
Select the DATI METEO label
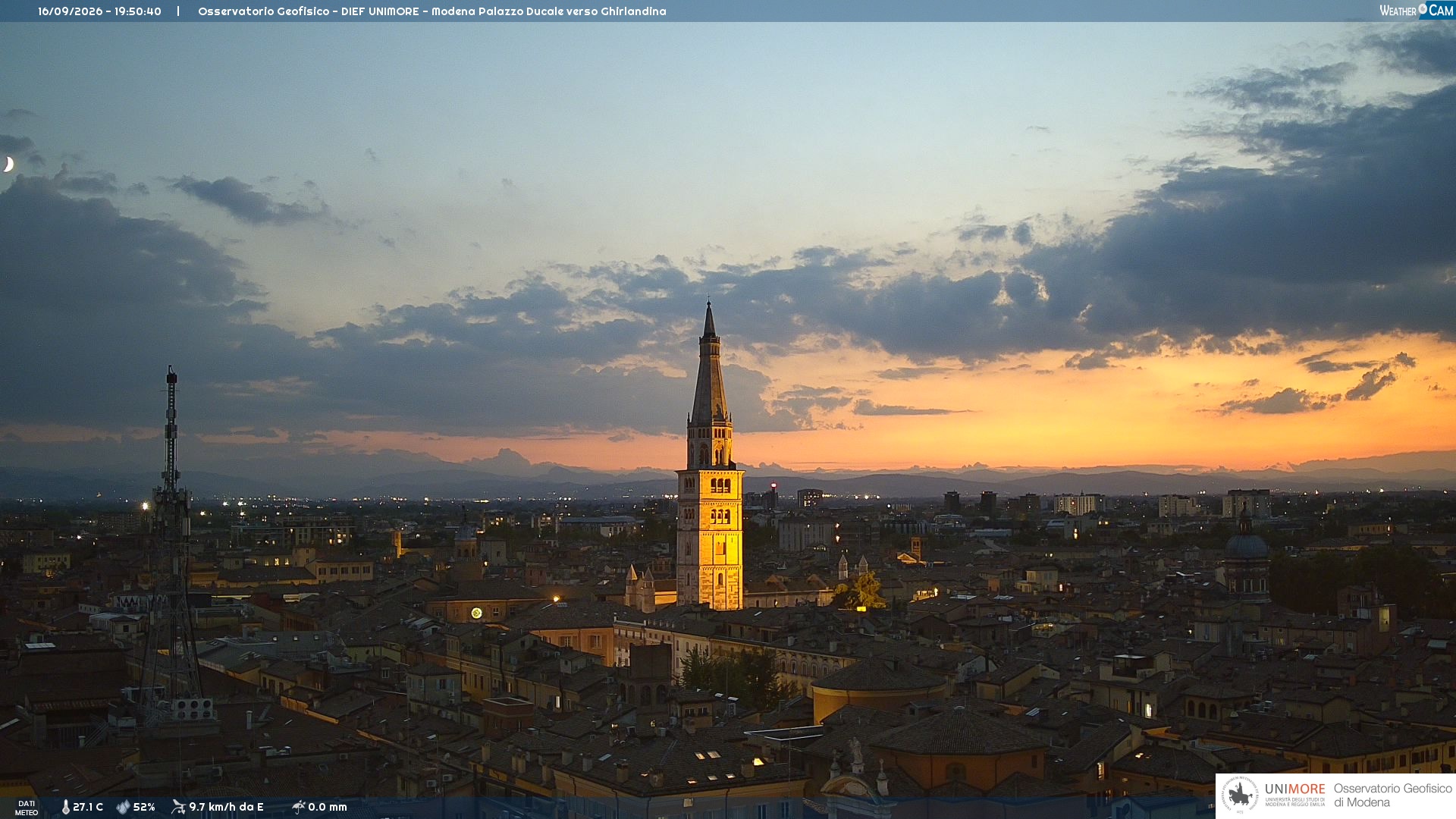pos(27,808)
